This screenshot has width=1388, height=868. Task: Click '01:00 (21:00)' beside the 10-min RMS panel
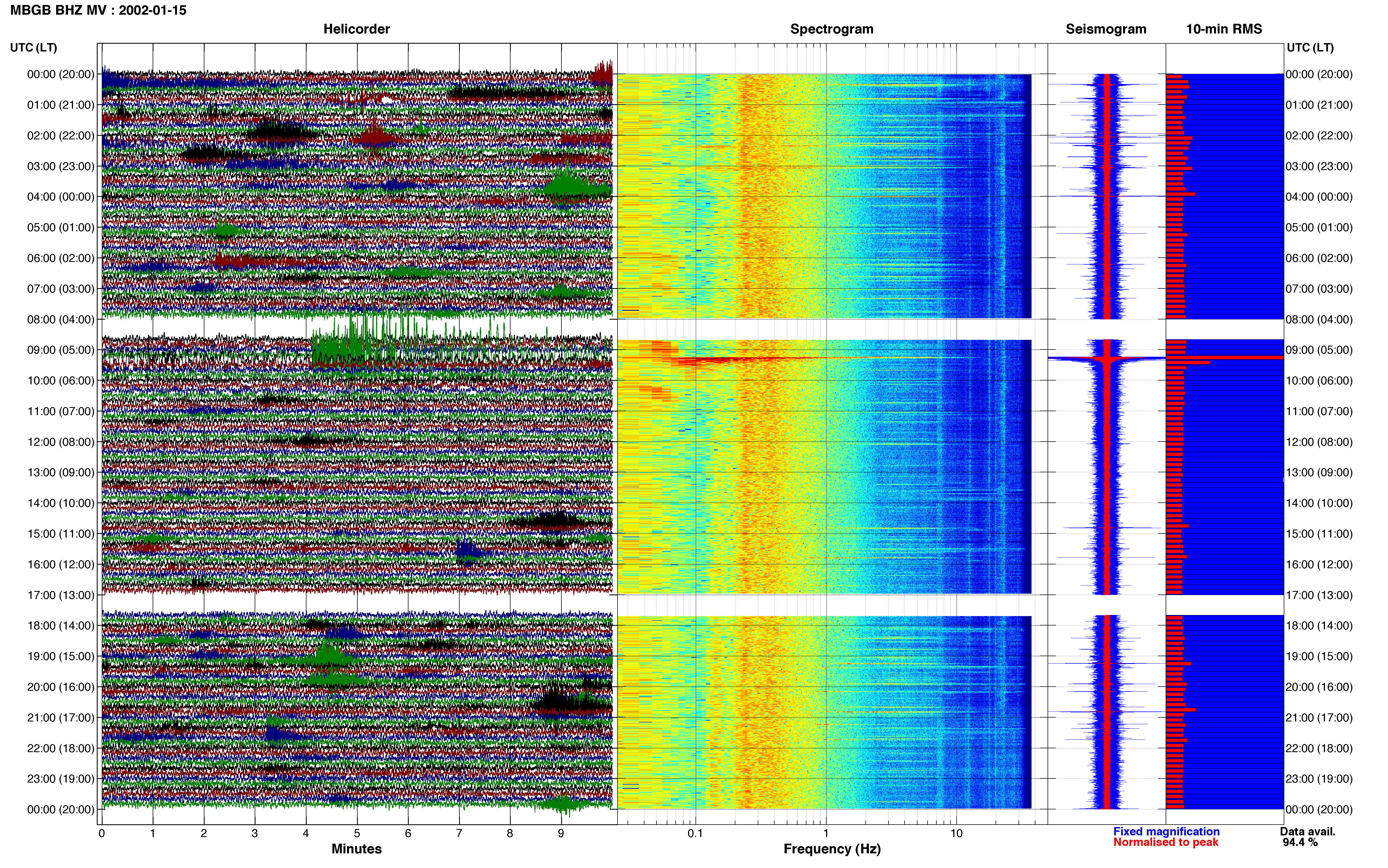coord(1319,105)
